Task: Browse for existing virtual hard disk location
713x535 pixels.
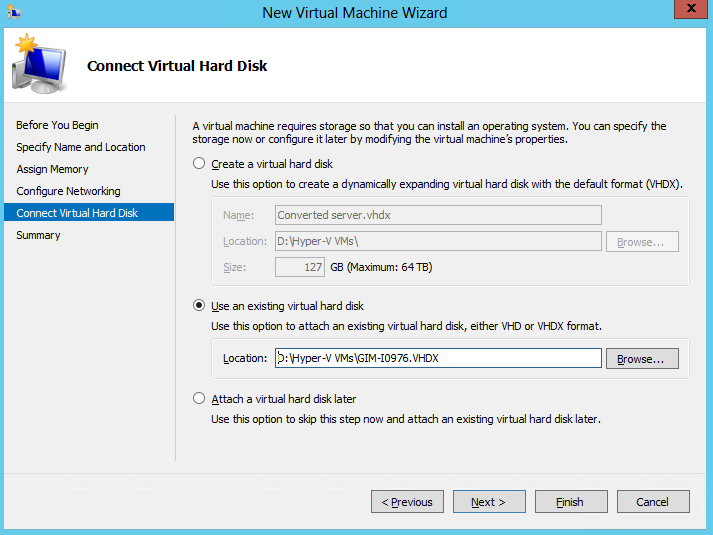Action: (x=642, y=358)
